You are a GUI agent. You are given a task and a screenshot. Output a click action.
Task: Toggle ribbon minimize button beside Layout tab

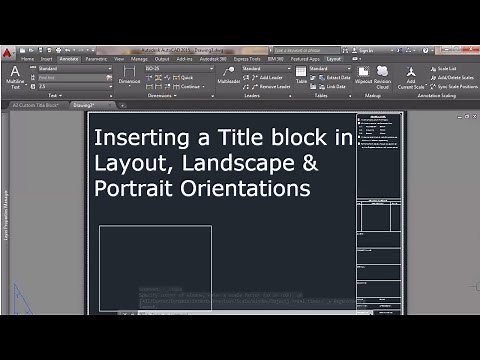356,59
